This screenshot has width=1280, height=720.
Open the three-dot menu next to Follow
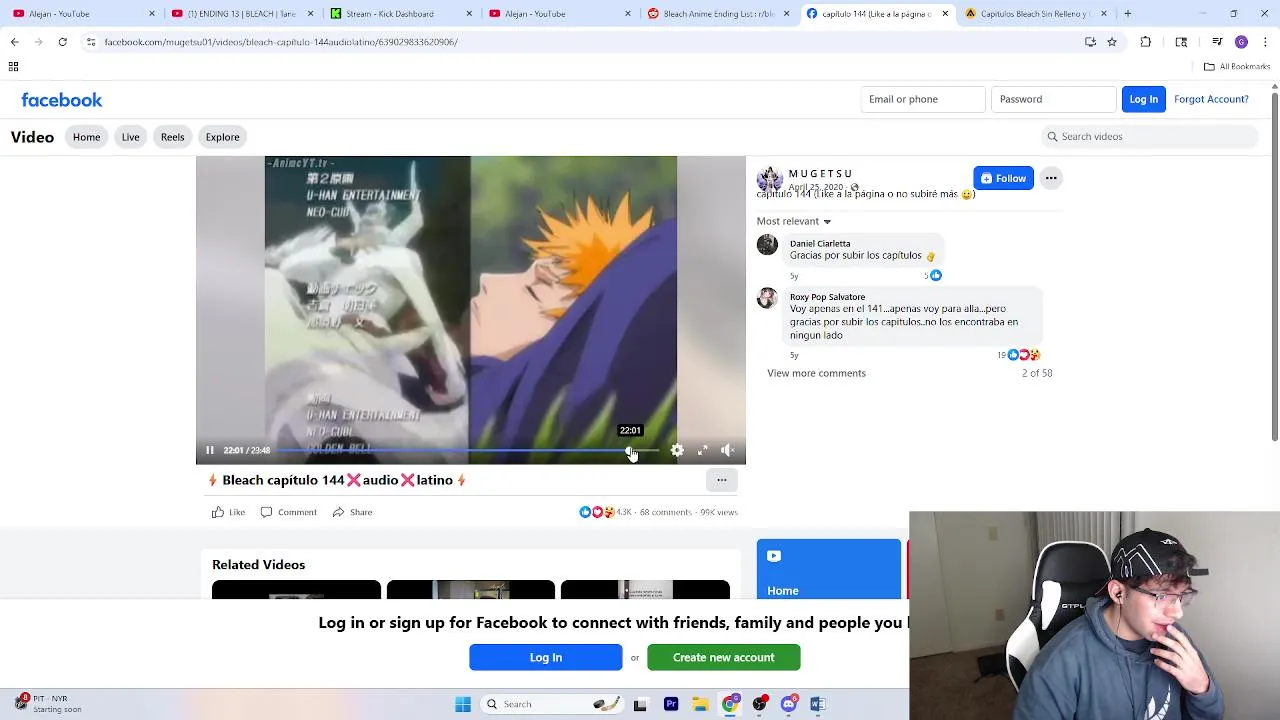[1051, 178]
